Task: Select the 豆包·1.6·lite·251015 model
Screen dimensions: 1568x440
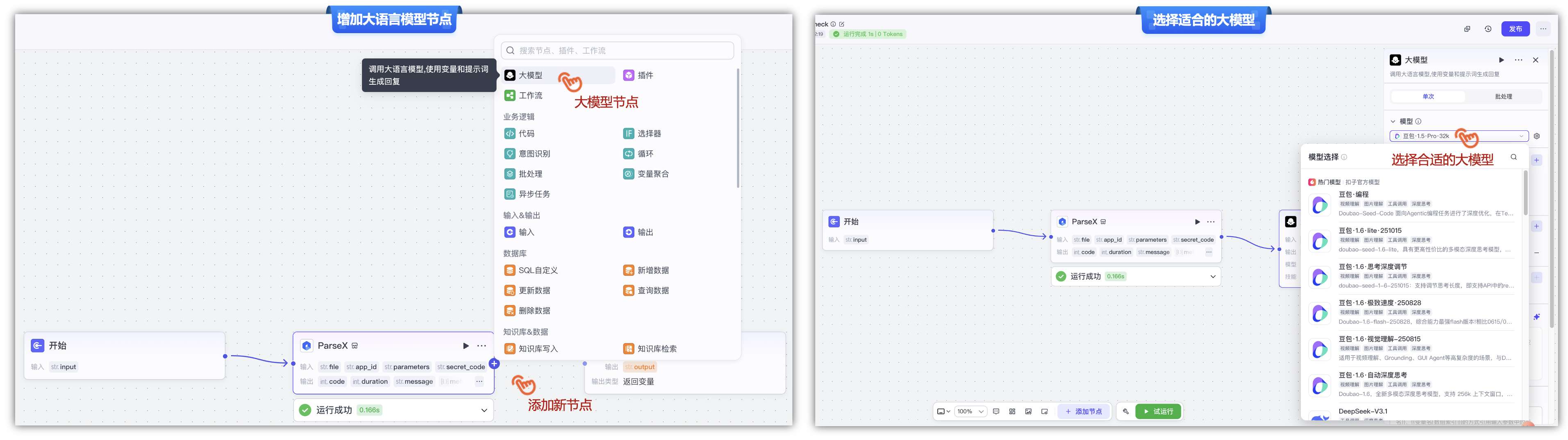Action: pos(1411,240)
